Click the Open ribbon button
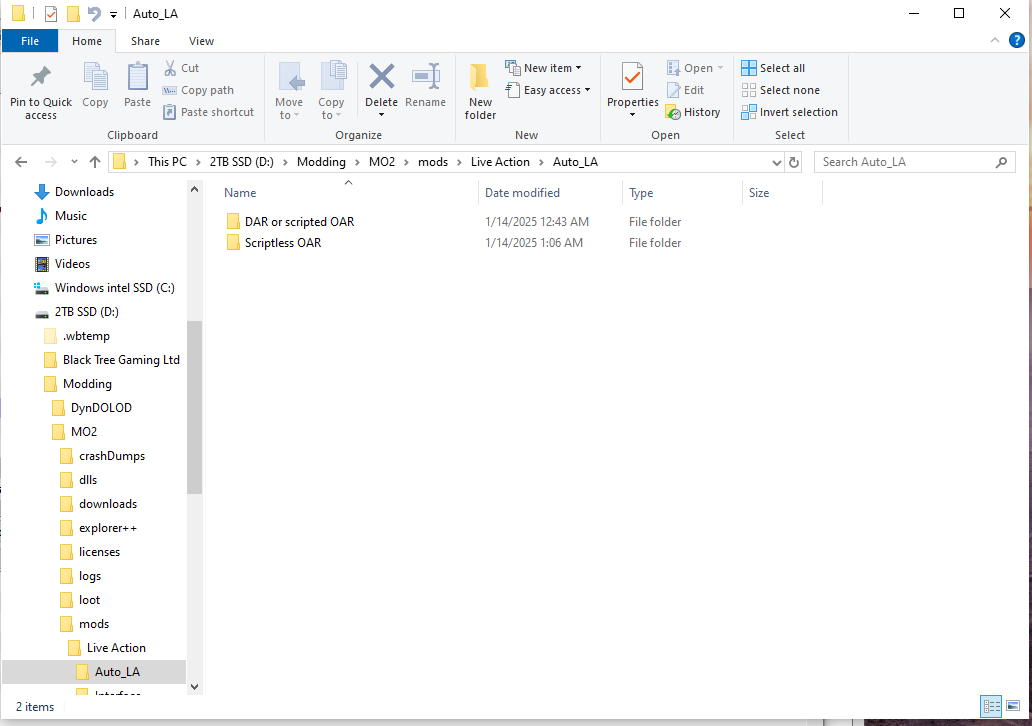This screenshot has width=1032, height=726. (x=695, y=68)
